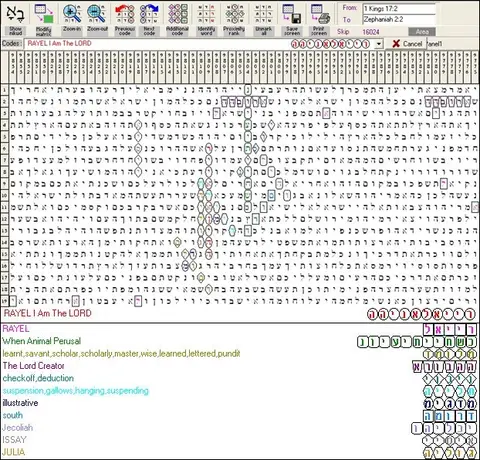Select The Lord Creator term

click(x=33, y=366)
